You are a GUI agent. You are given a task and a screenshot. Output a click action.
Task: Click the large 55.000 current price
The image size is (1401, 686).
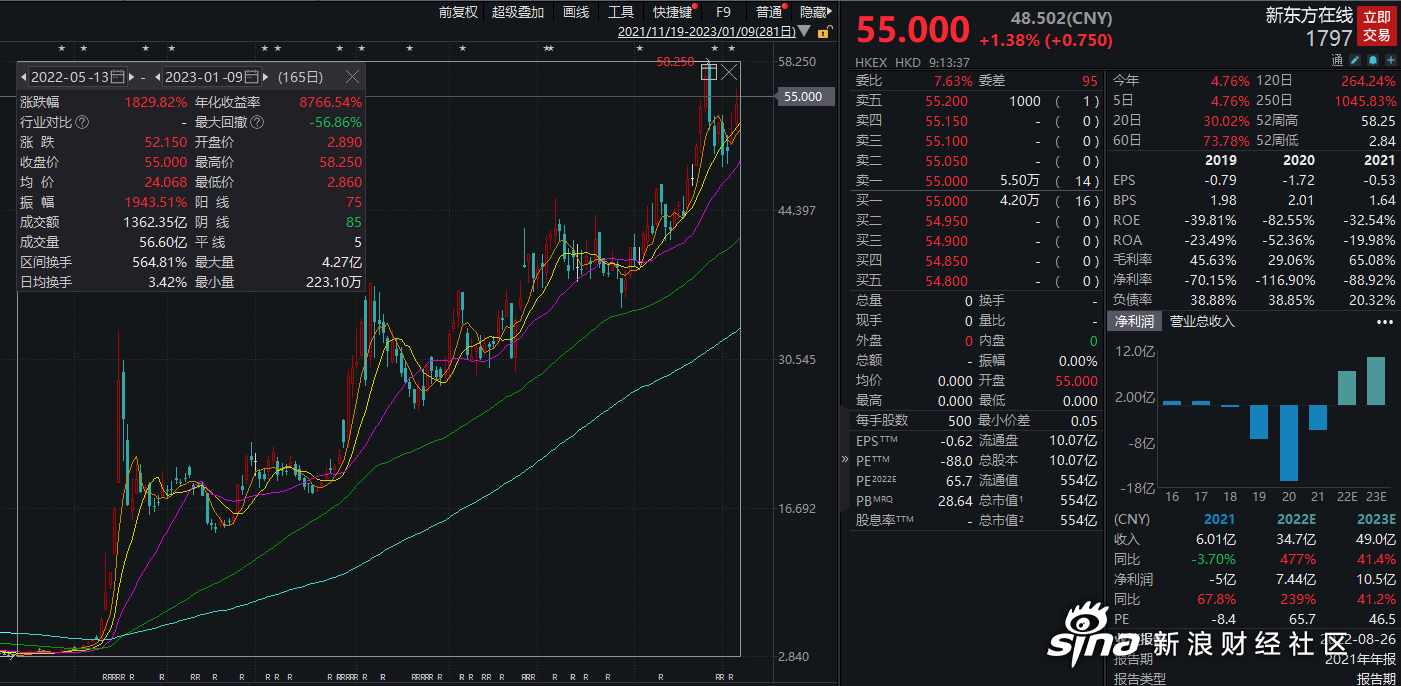click(x=913, y=30)
